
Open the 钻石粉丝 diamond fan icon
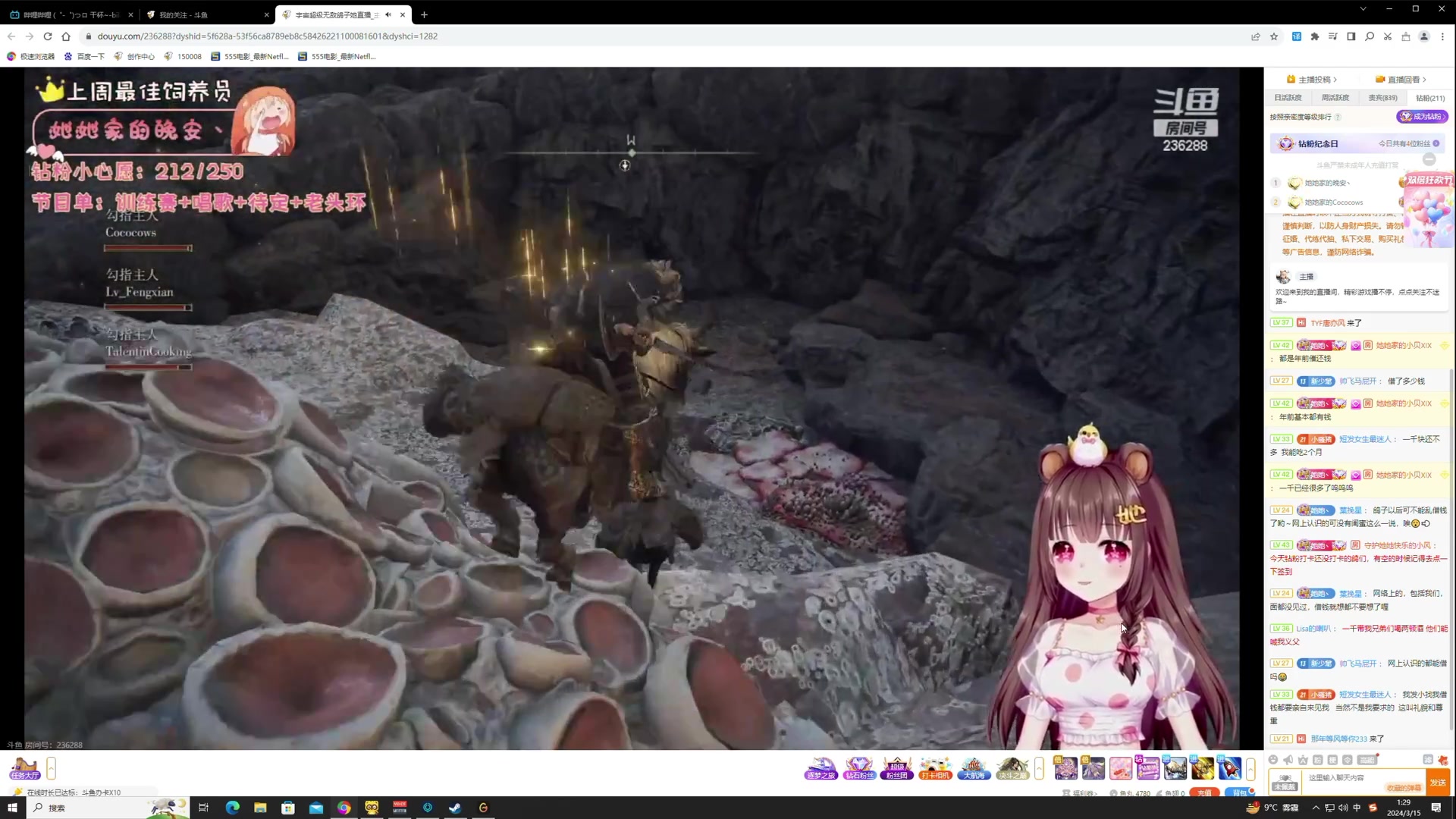click(x=858, y=768)
